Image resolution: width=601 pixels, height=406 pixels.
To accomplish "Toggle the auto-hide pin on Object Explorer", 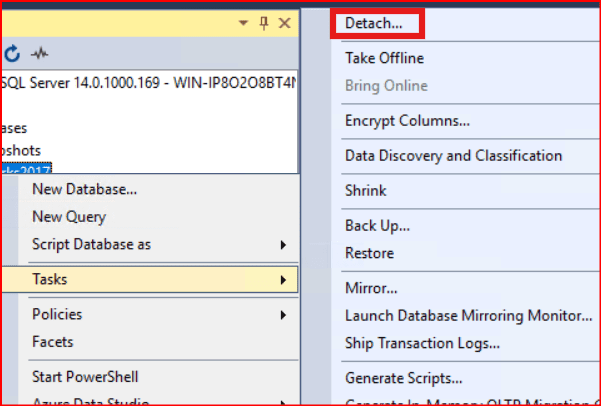I will click(264, 22).
